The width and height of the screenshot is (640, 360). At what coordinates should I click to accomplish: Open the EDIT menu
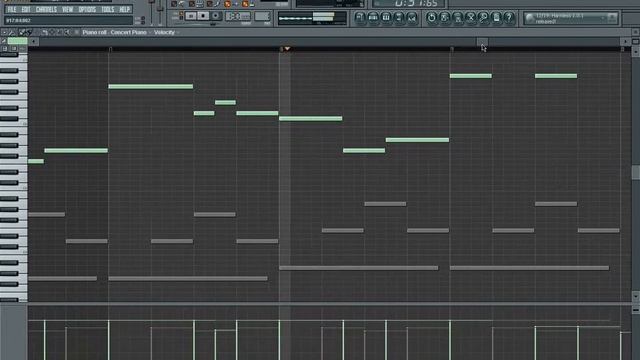[26, 9]
